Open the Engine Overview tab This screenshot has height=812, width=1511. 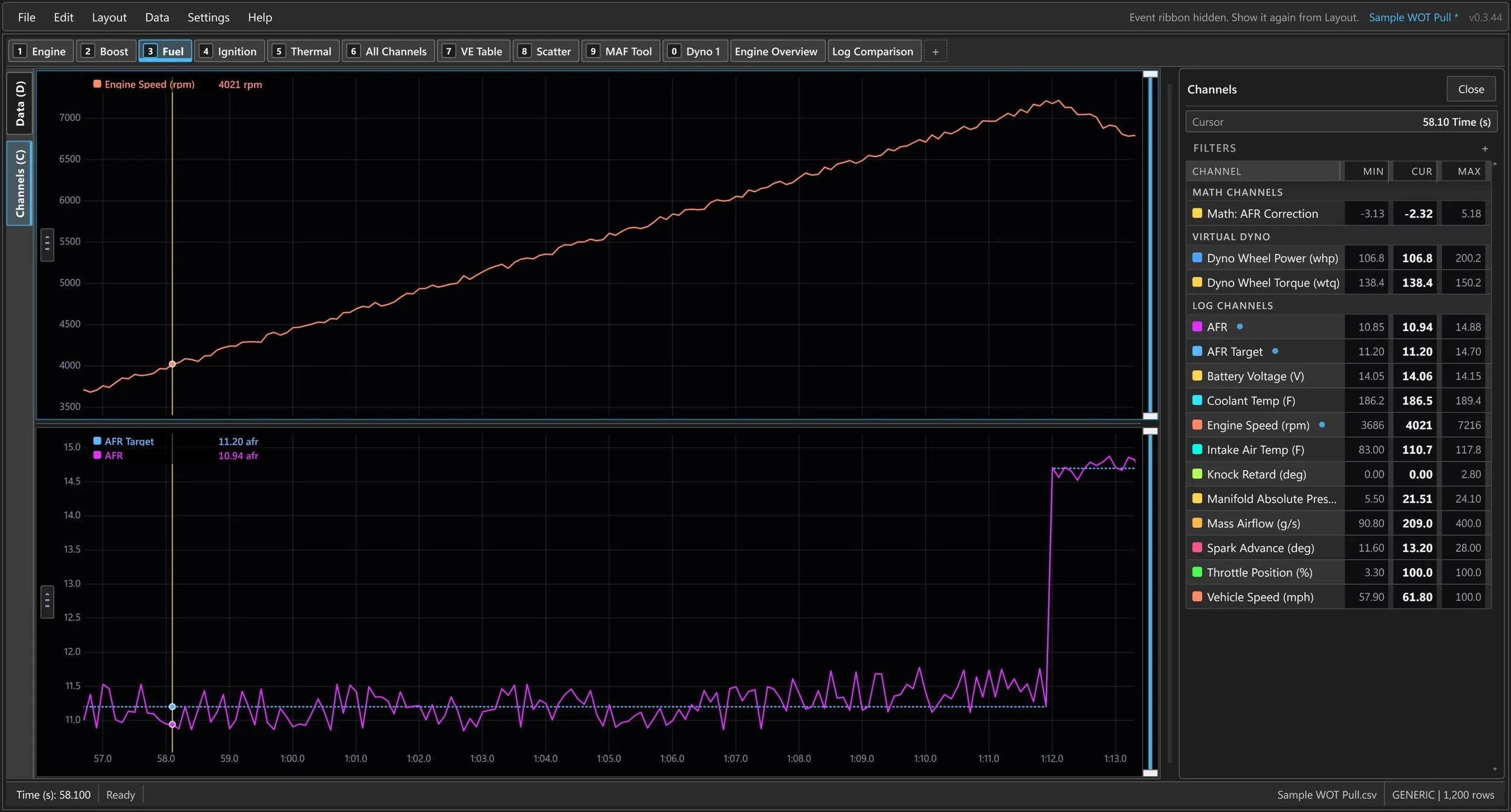[x=776, y=51]
